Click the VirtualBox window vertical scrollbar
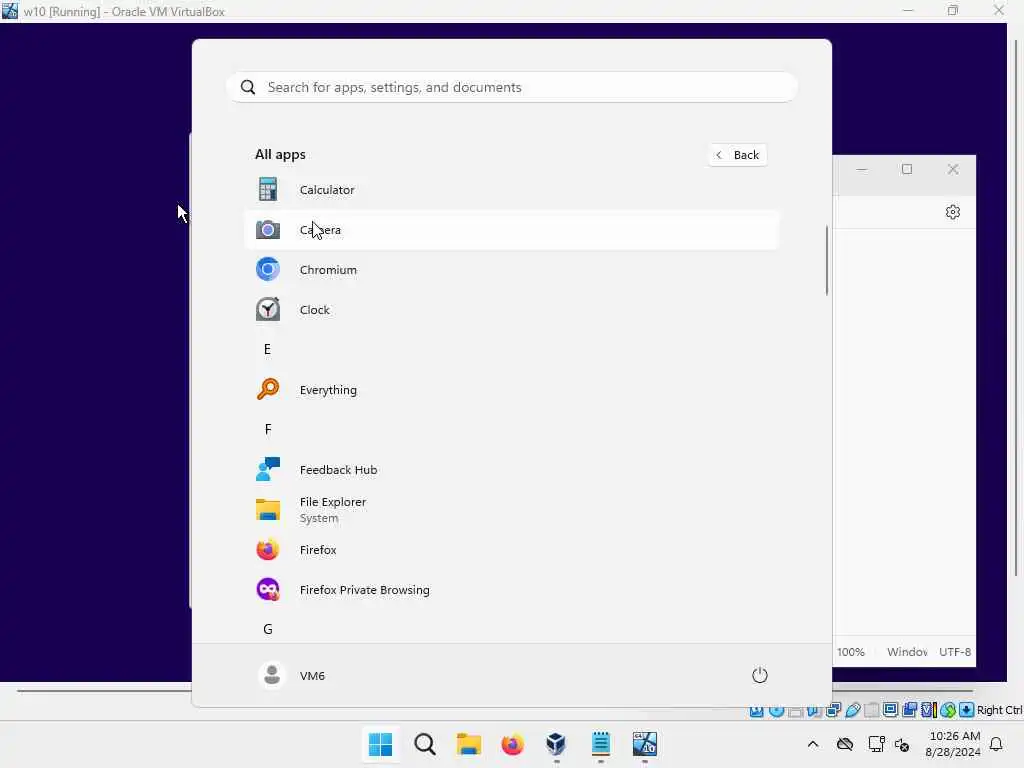Screen dimensions: 1024x768 click(1016, 307)
